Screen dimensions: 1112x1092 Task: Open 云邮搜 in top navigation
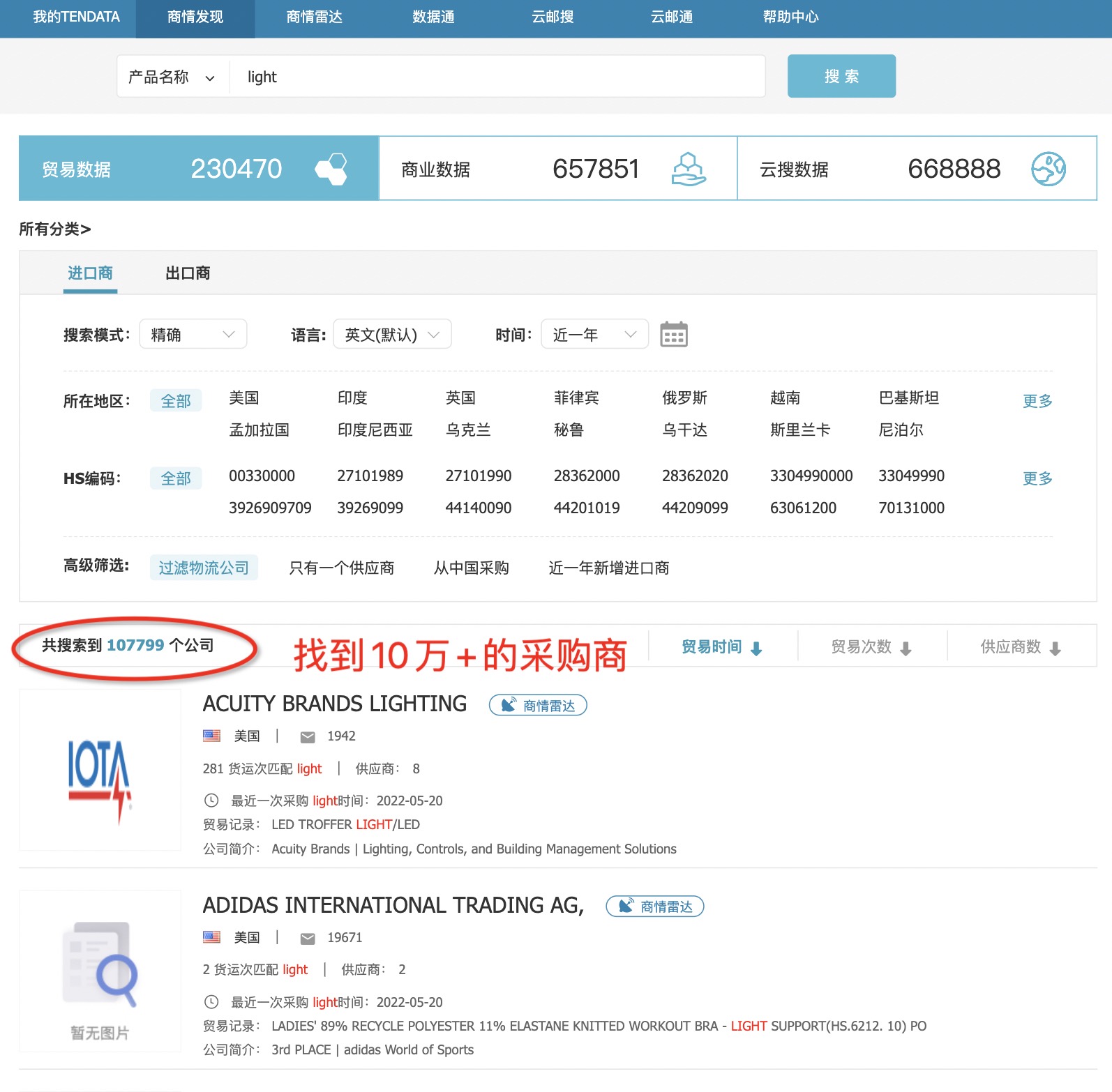[553, 17]
